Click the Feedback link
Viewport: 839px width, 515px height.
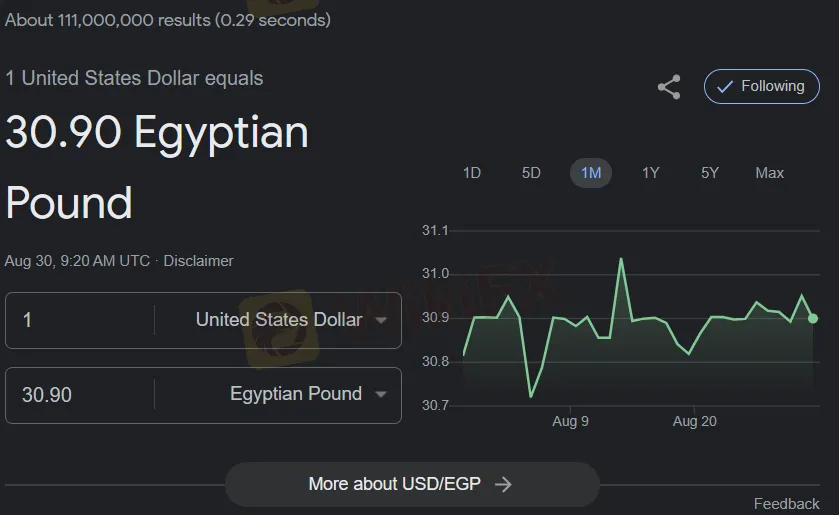coord(786,504)
